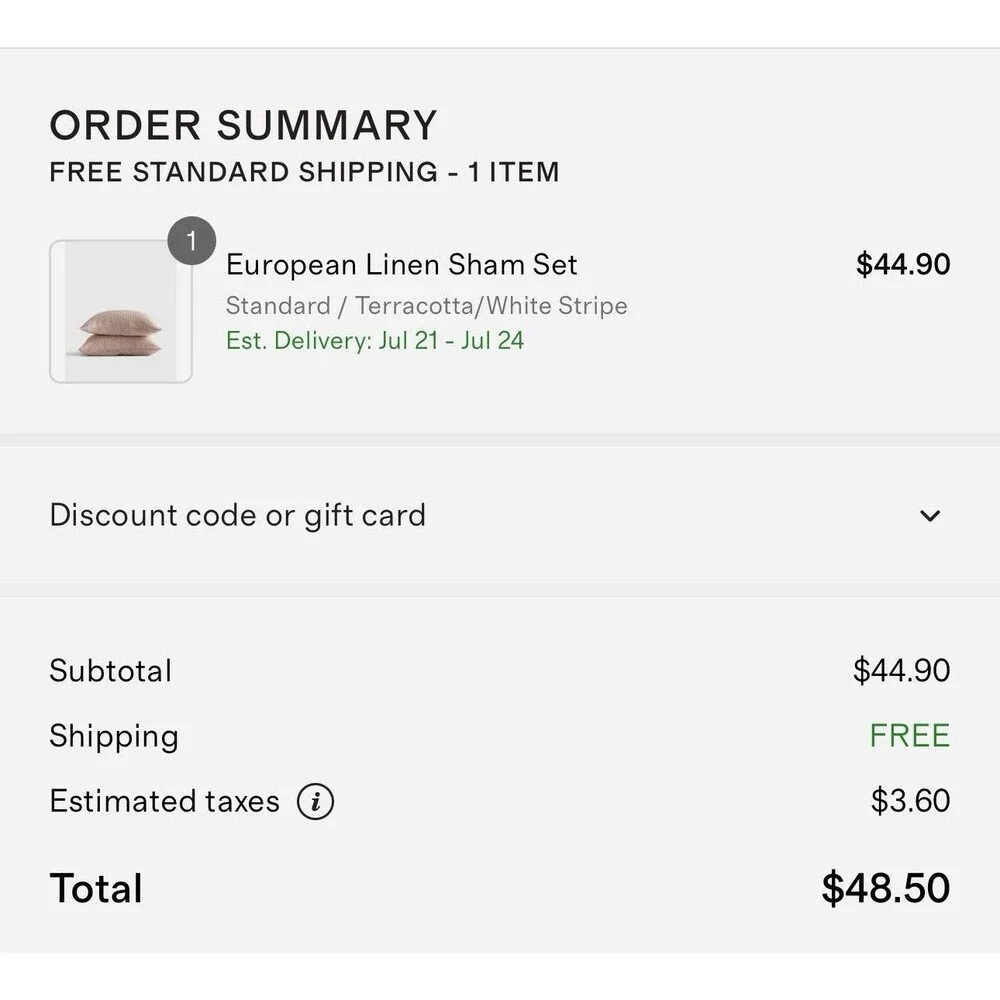Open the Discount code or gift card section
1000x1000 pixels.
[x=500, y=515]
